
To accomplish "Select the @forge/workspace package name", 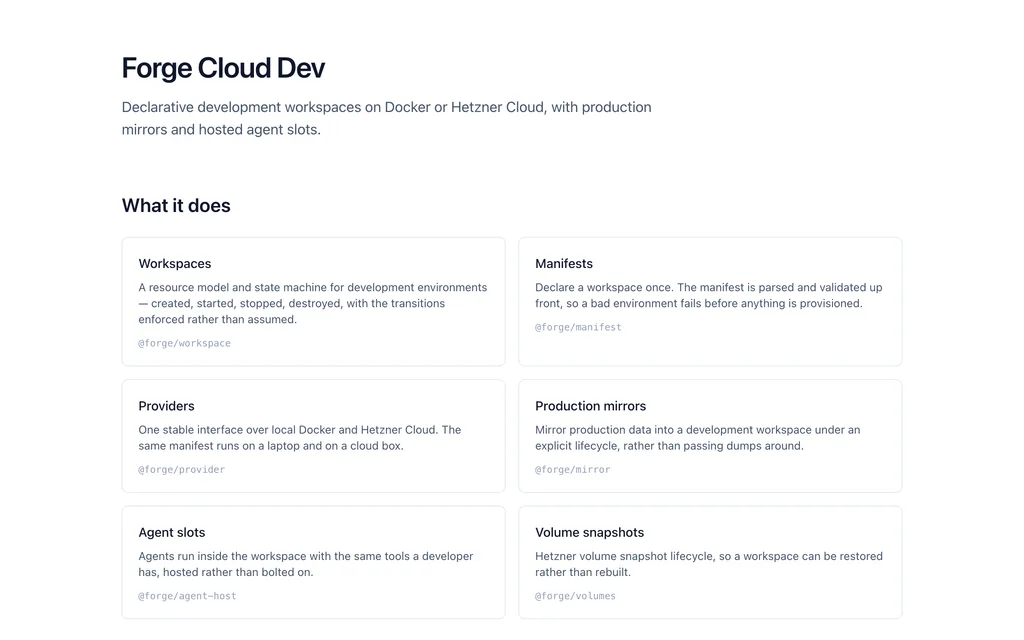I will [184, 344].
